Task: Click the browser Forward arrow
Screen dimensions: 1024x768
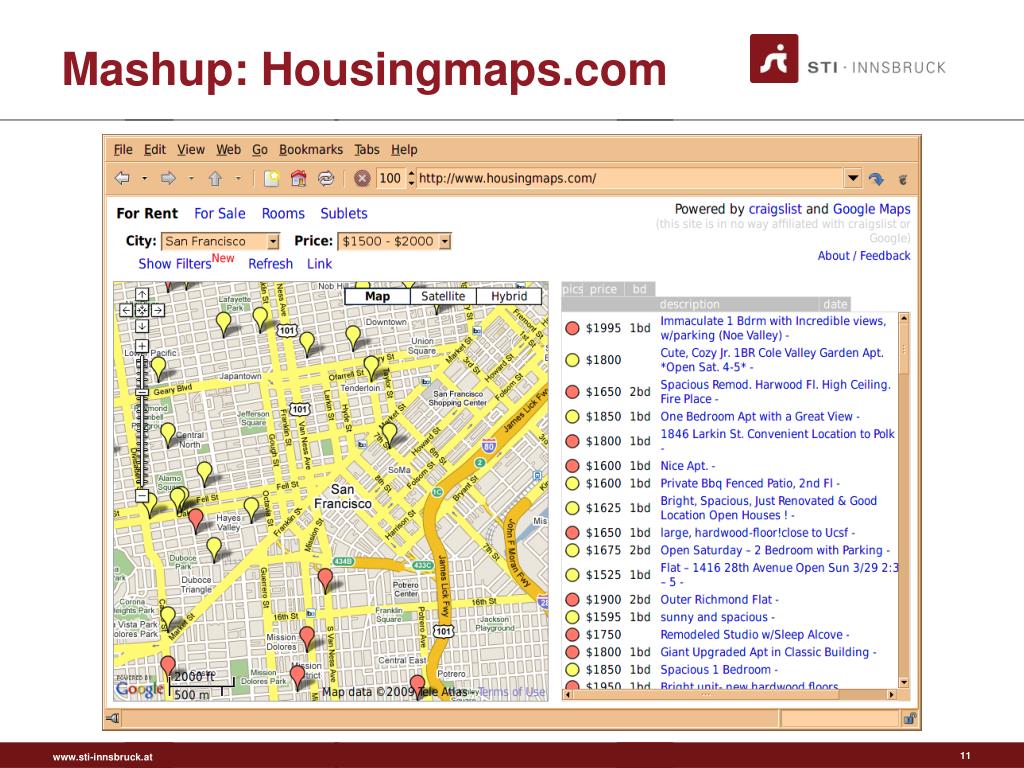Action: [x=168, y=178]
